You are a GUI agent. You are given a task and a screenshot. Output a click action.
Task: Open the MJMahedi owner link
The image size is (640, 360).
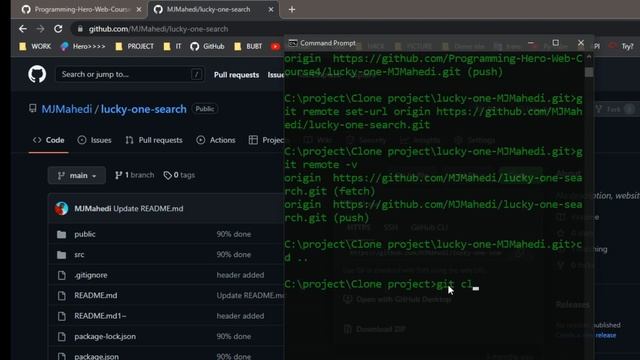click(x=67, y=109)
